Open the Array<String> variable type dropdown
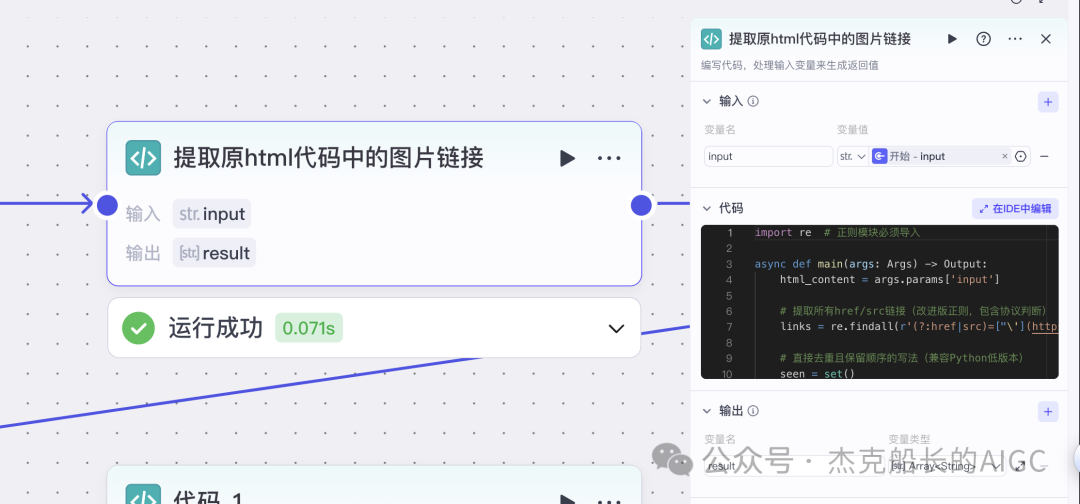This screenshot has height=504, width=1080. [946, 466]
